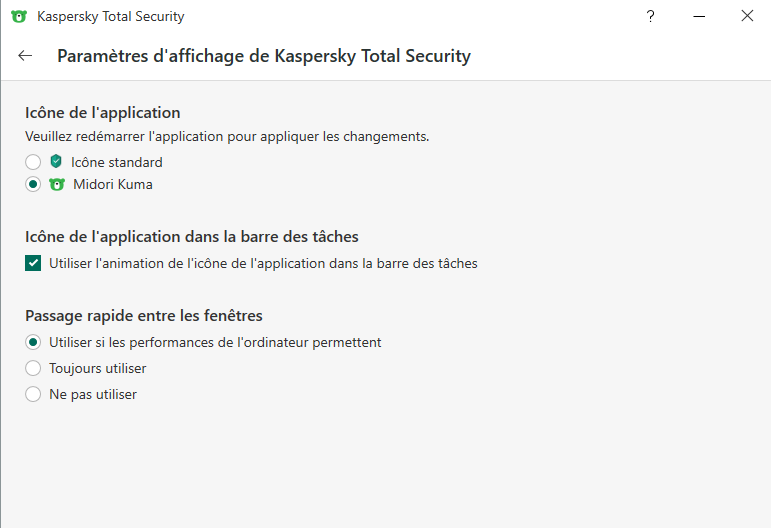Image resolution: width=771 pixels, height=528 pixels.
Task: Choose the computer performance radio circle
Action: (33, 342)
